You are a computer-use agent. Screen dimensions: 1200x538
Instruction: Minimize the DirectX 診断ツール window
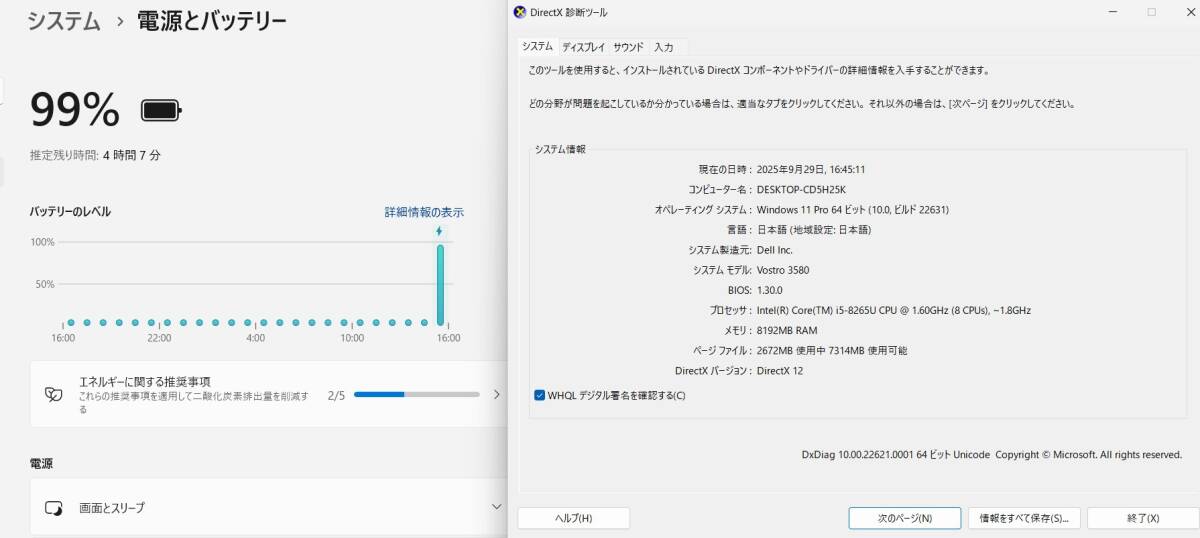click(x=1114, y=12)
